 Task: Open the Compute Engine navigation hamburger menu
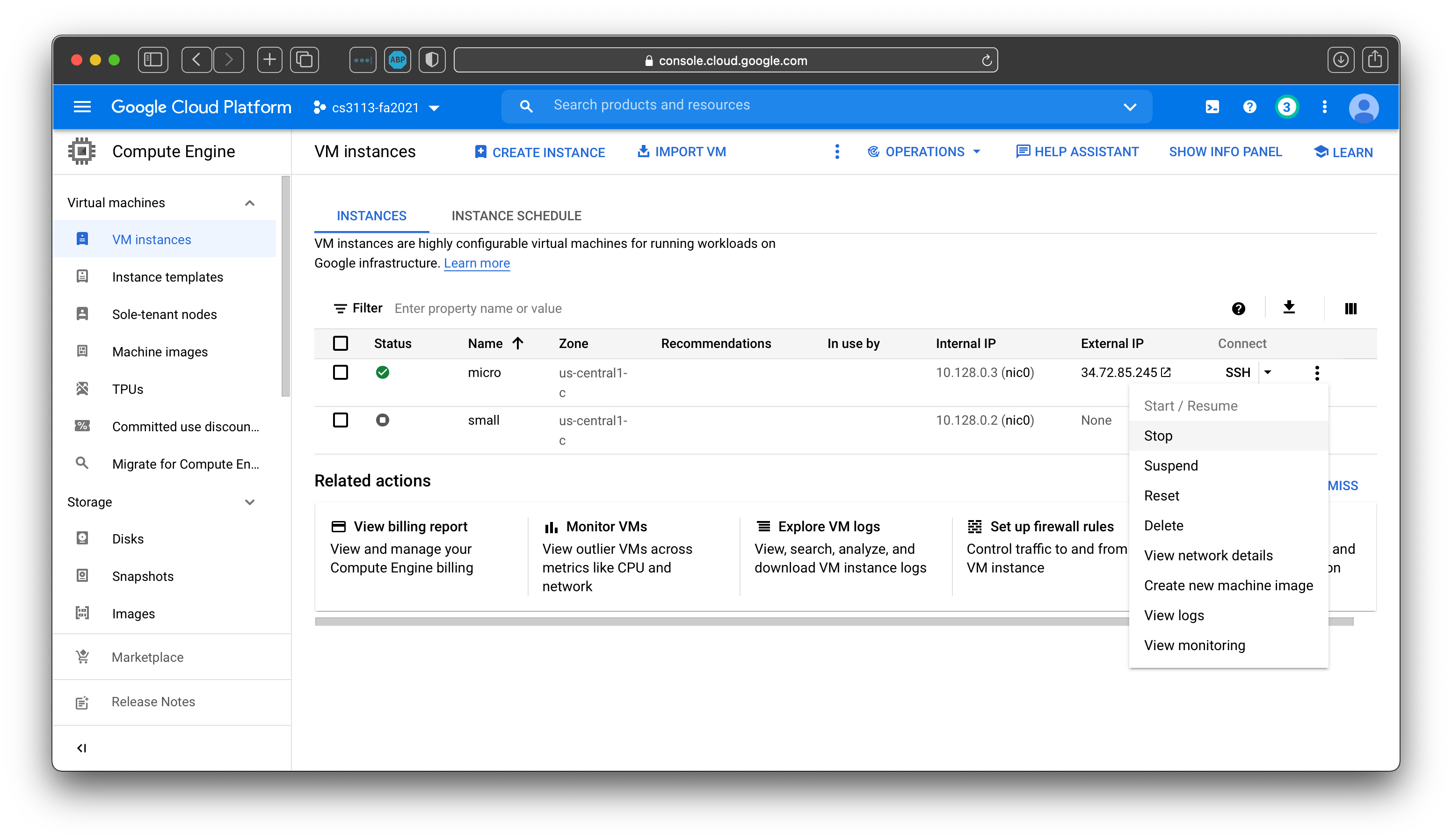coord(82,107)
